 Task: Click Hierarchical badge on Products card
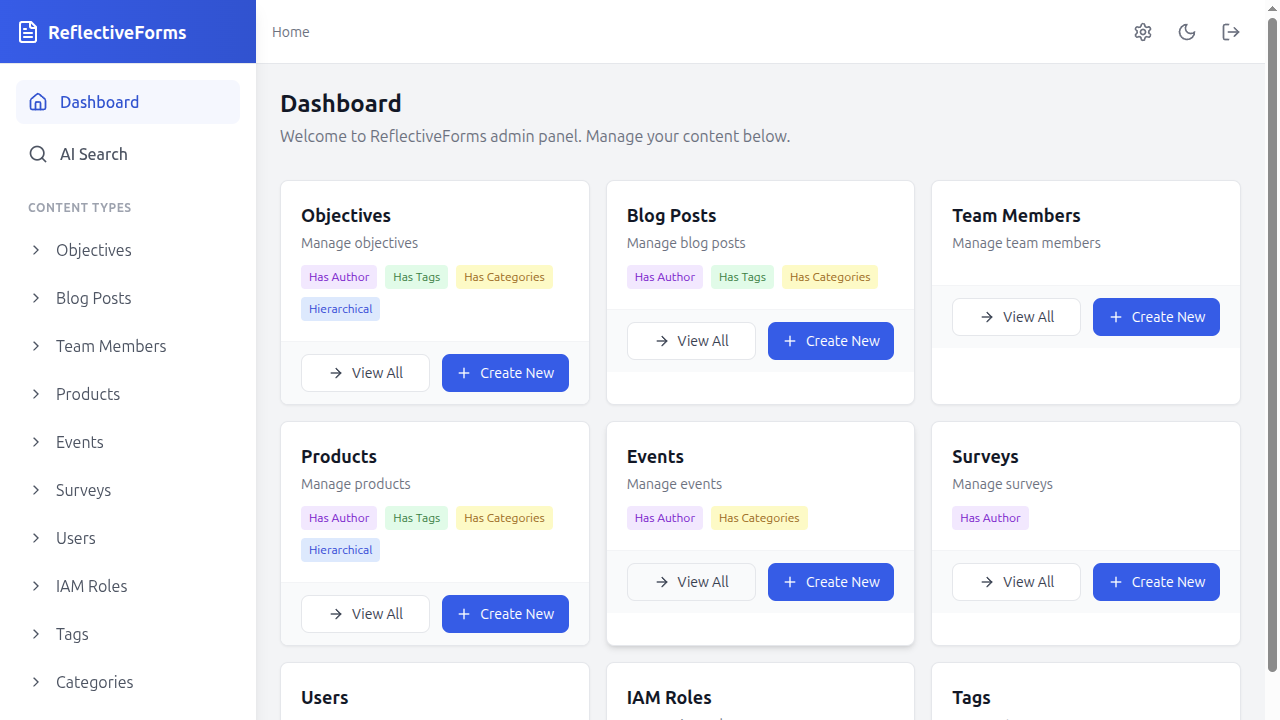pos(340,550)
